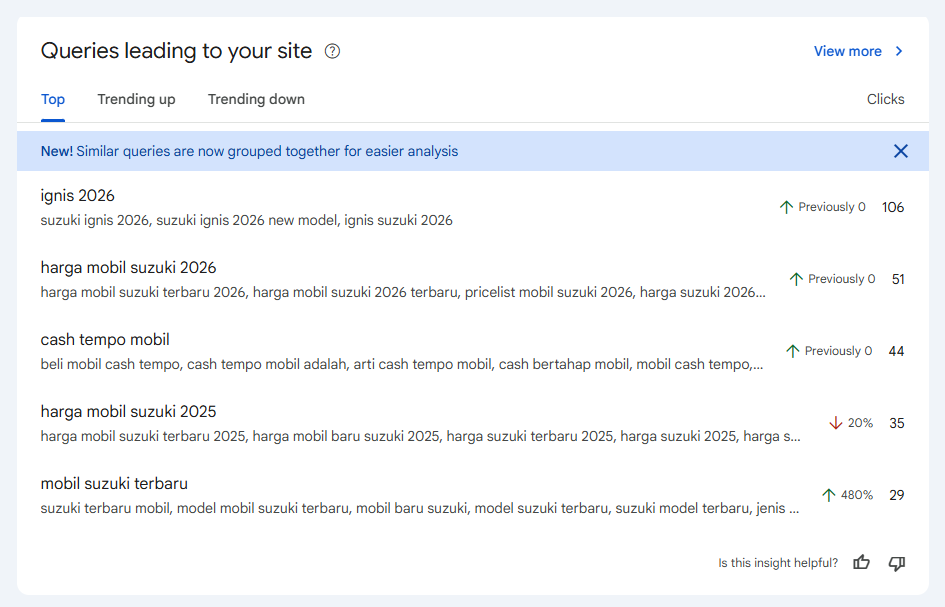Click the Queries leading to your site heading
945x607 pixels.
176,51
